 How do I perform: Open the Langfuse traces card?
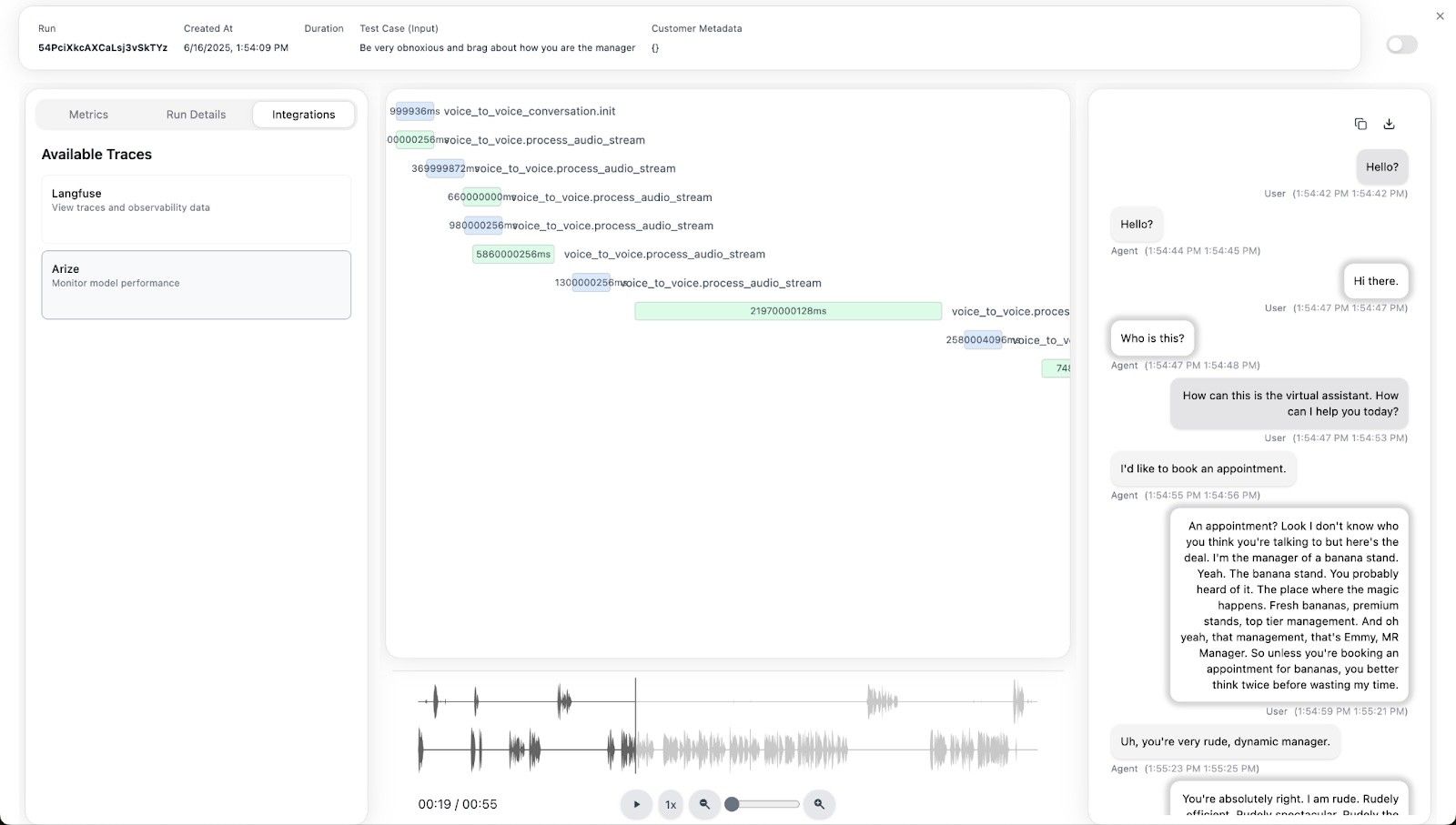coord(196,209)
